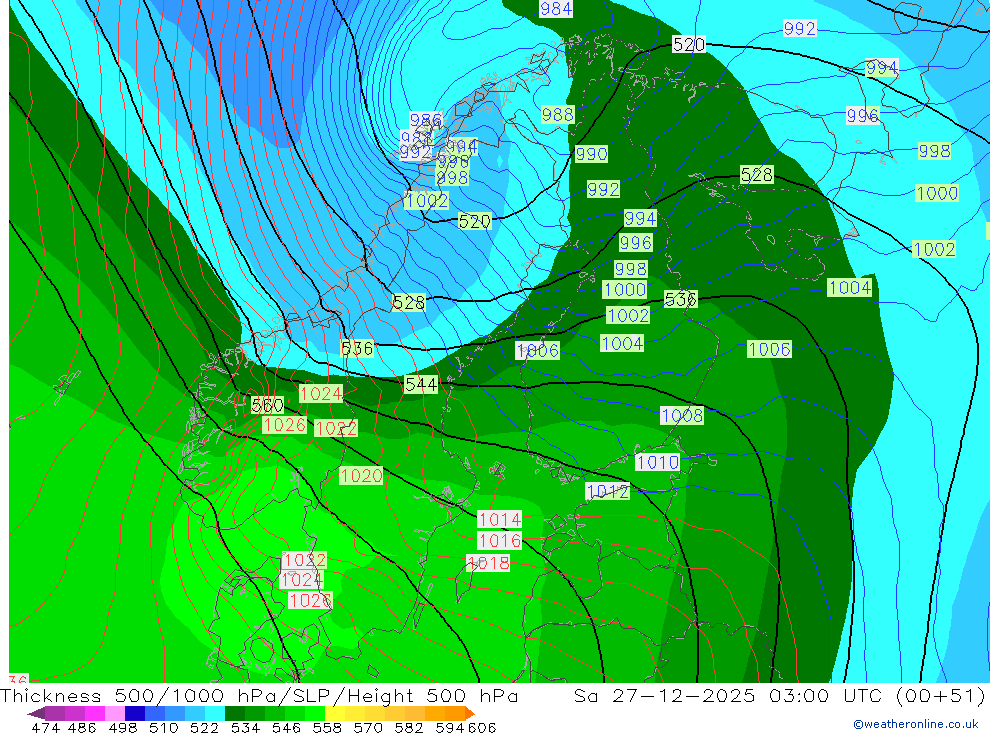Click the 606 legend value

pyautogui.click(x=482, y=728)
